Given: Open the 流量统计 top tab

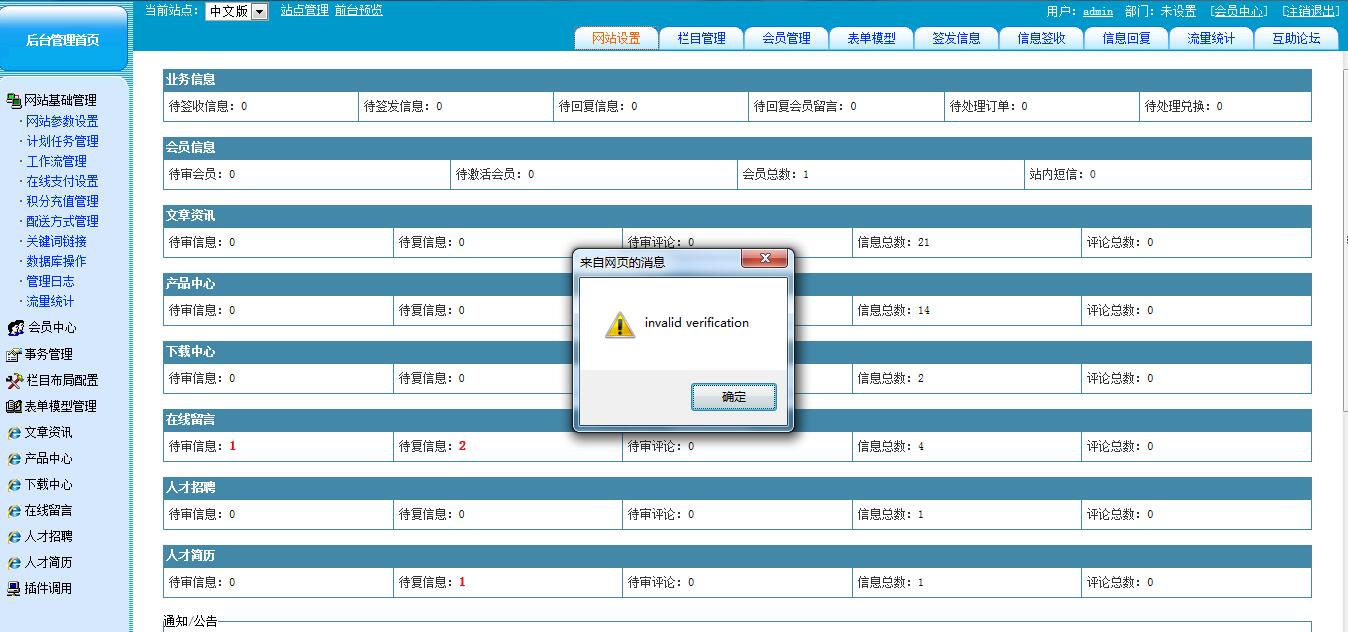Looking at the screenshot, I should click(1211, 39).
